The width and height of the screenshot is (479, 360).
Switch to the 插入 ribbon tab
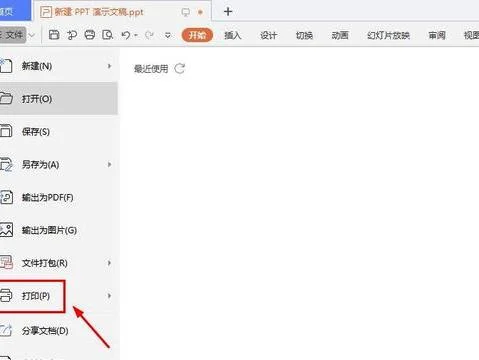(233, 35)
